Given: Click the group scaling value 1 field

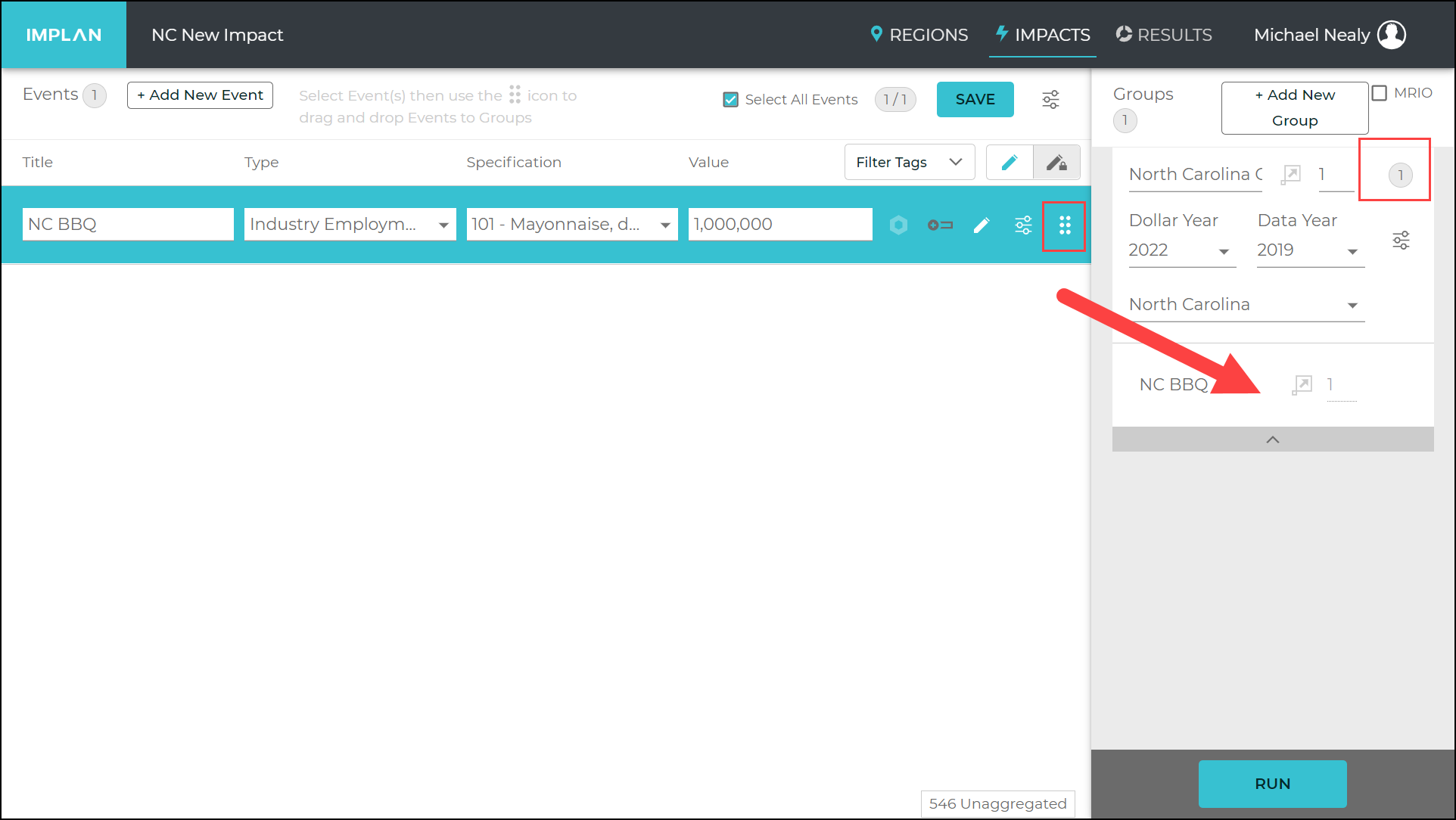Looking at the screenshot, I should click(x=1336, y=175).
